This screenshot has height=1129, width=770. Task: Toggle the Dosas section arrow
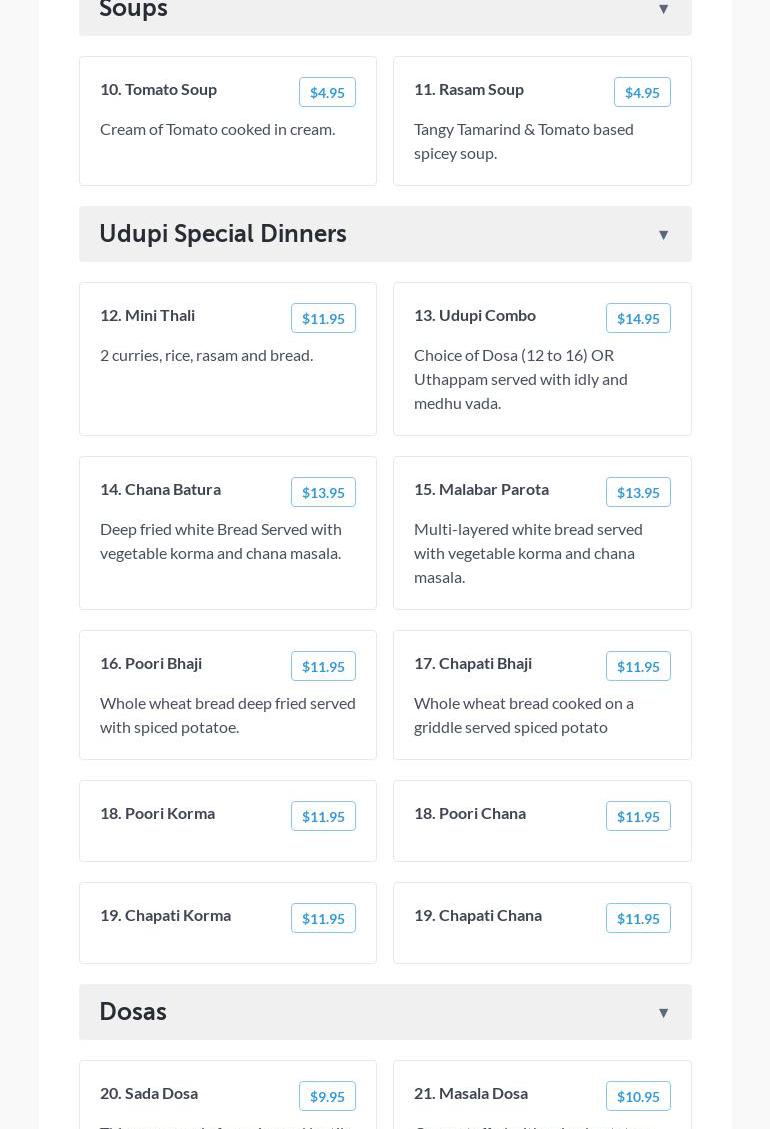point(663,1013)
